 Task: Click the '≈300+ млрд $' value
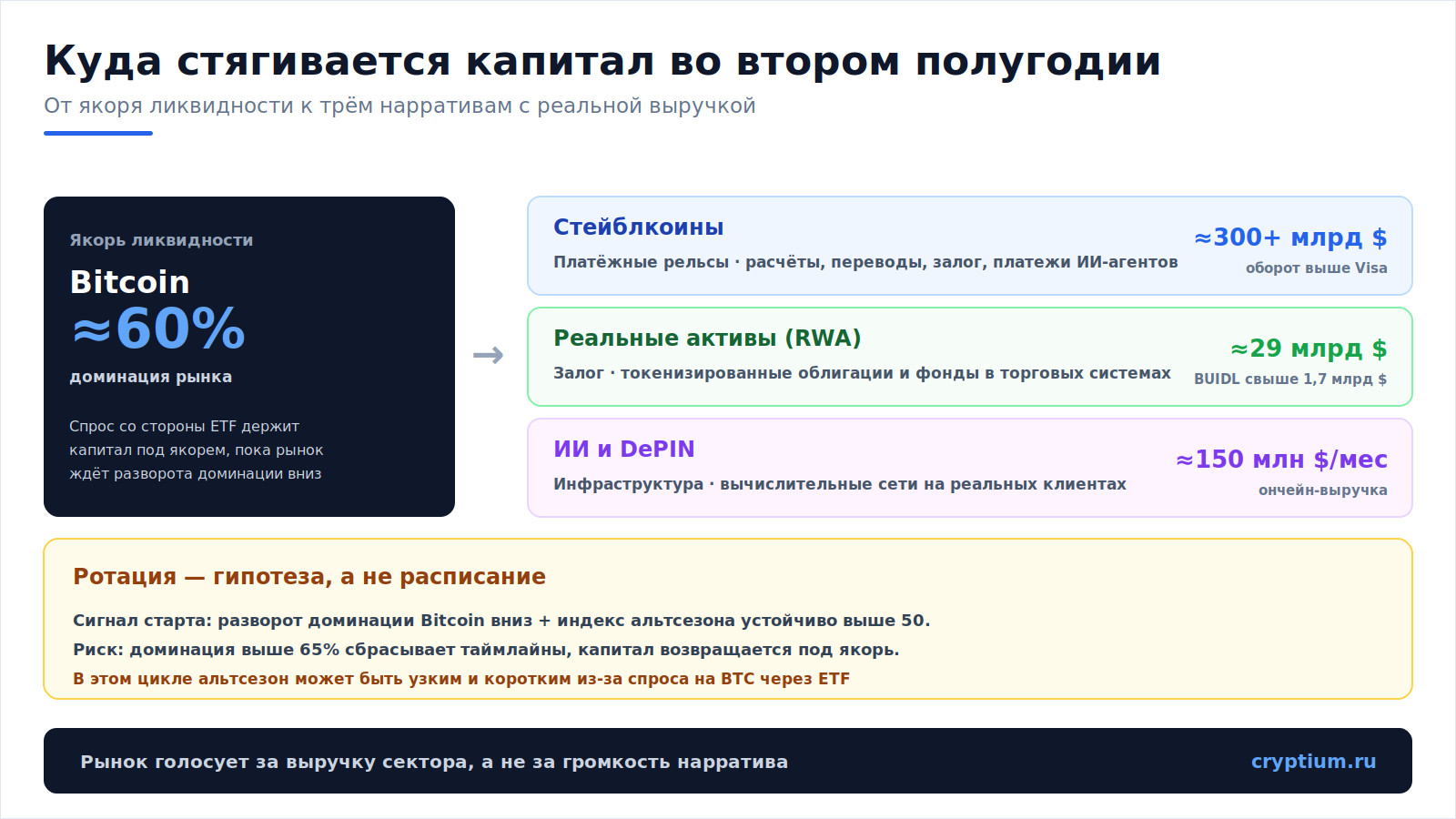1290,238
